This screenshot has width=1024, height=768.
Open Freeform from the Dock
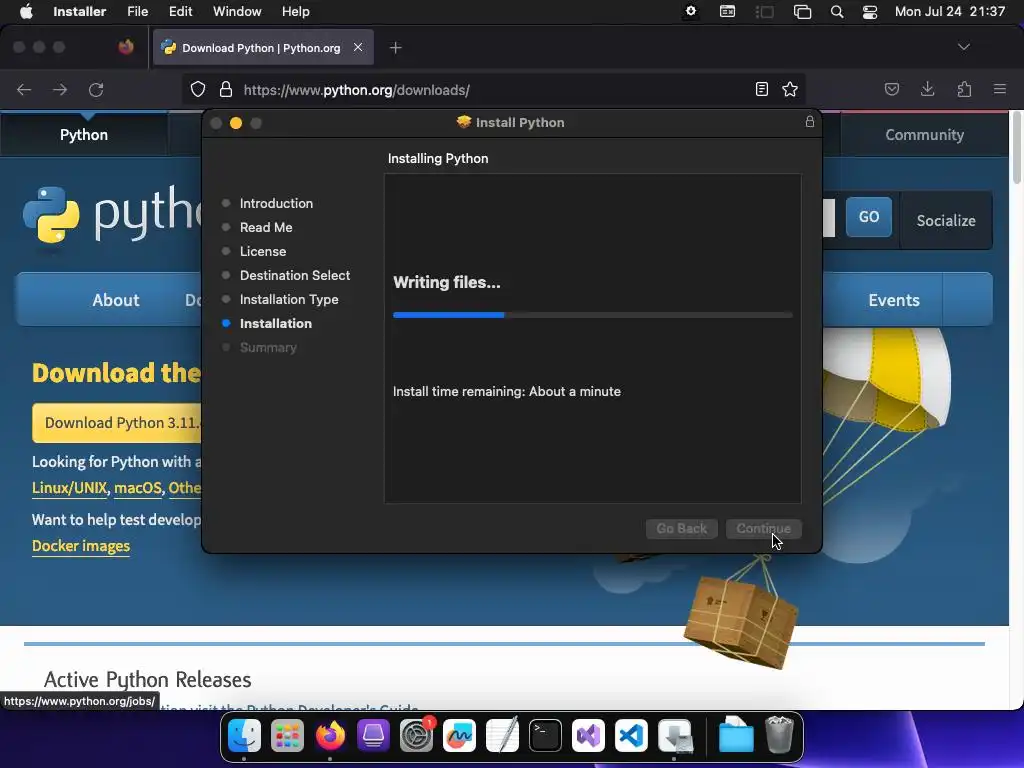tap(459, 735)
